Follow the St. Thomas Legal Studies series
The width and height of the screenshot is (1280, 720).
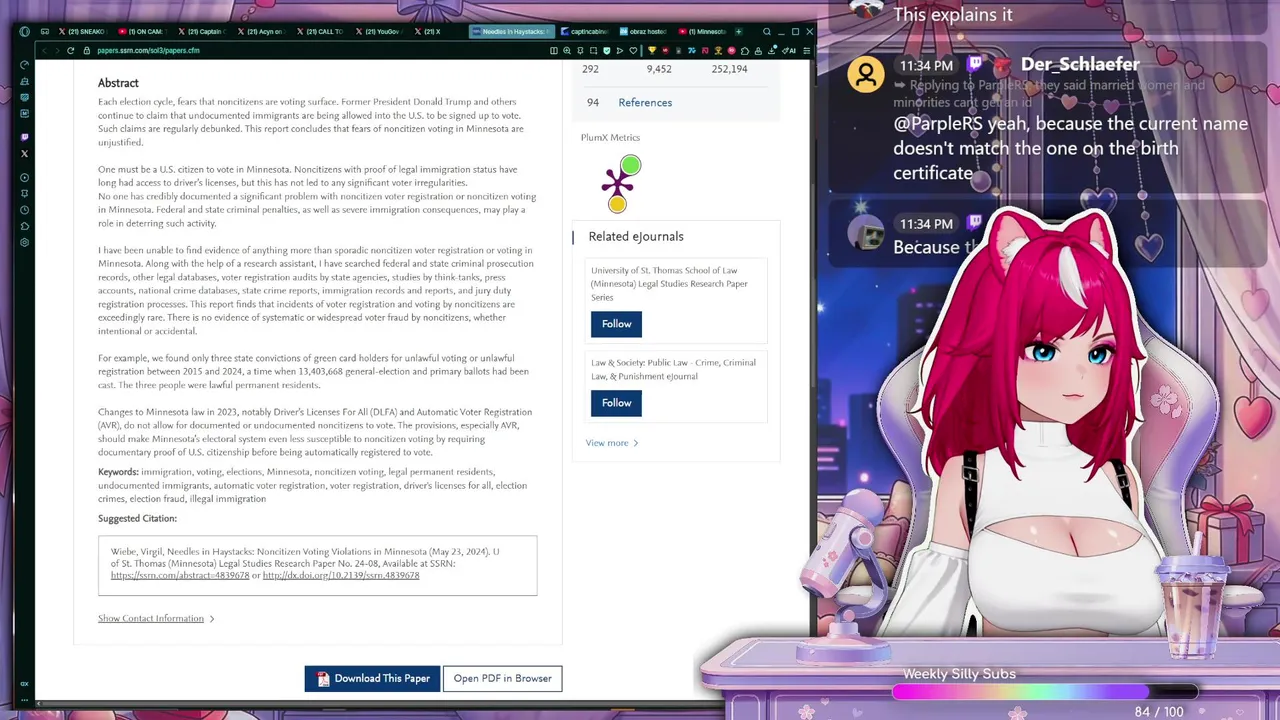pos(616,324)
